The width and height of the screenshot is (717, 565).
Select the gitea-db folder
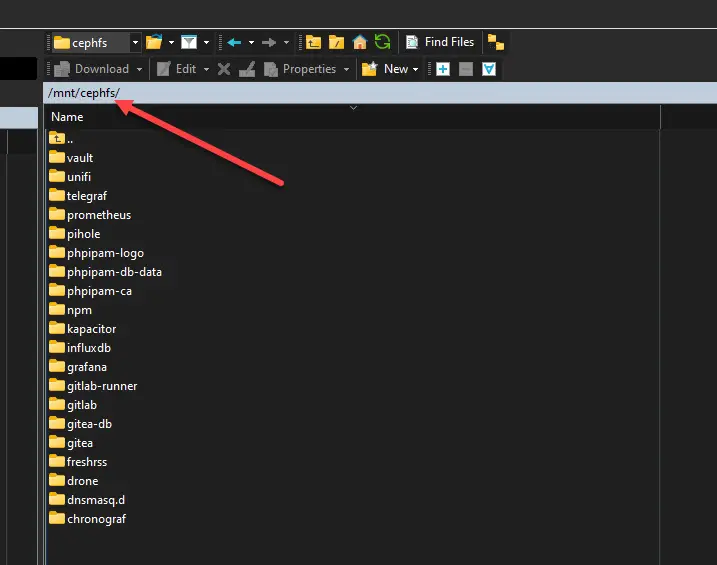(x=80, y=424)
